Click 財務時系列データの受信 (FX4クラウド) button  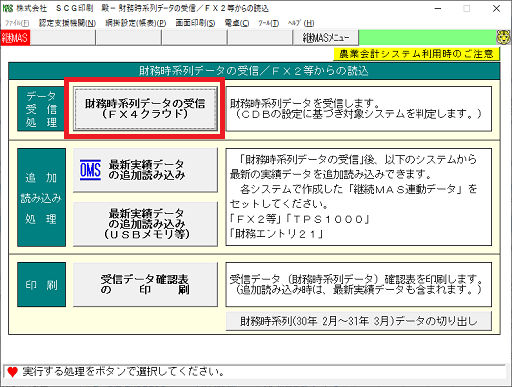tap(145, 109)
